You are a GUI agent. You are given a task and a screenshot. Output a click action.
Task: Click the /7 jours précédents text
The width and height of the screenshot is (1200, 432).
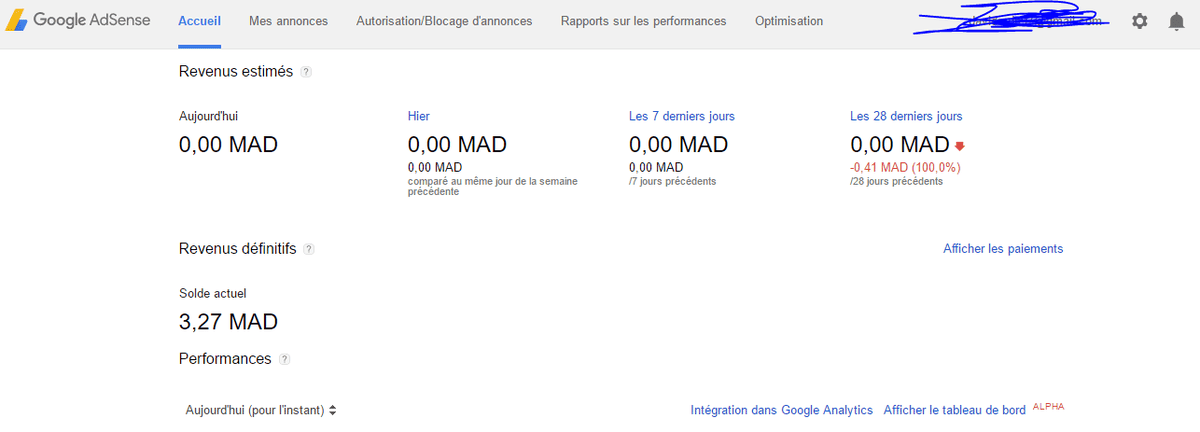[672, 181]
